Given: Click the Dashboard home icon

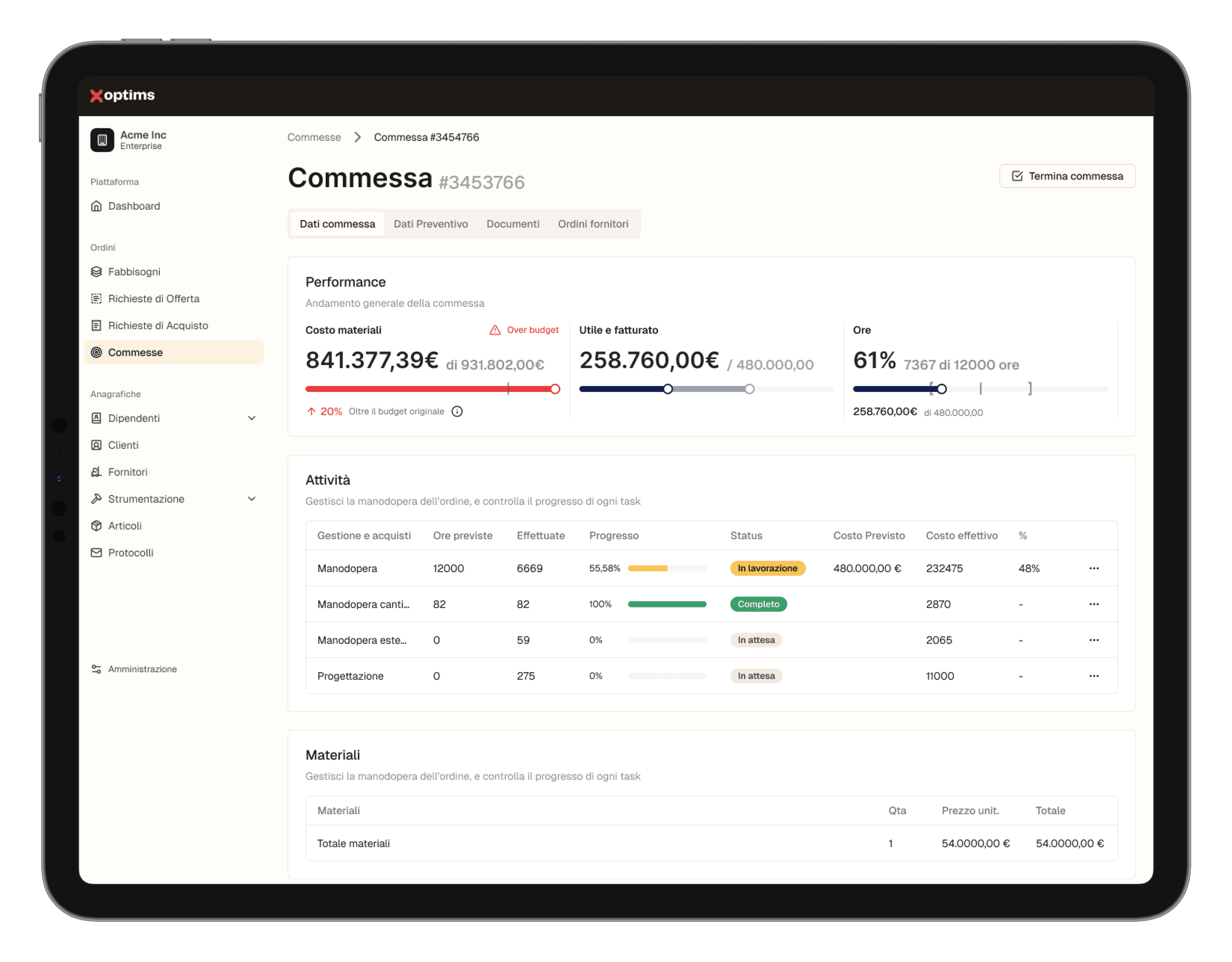Looking at the screenshot, I should [x=97, y=206].
